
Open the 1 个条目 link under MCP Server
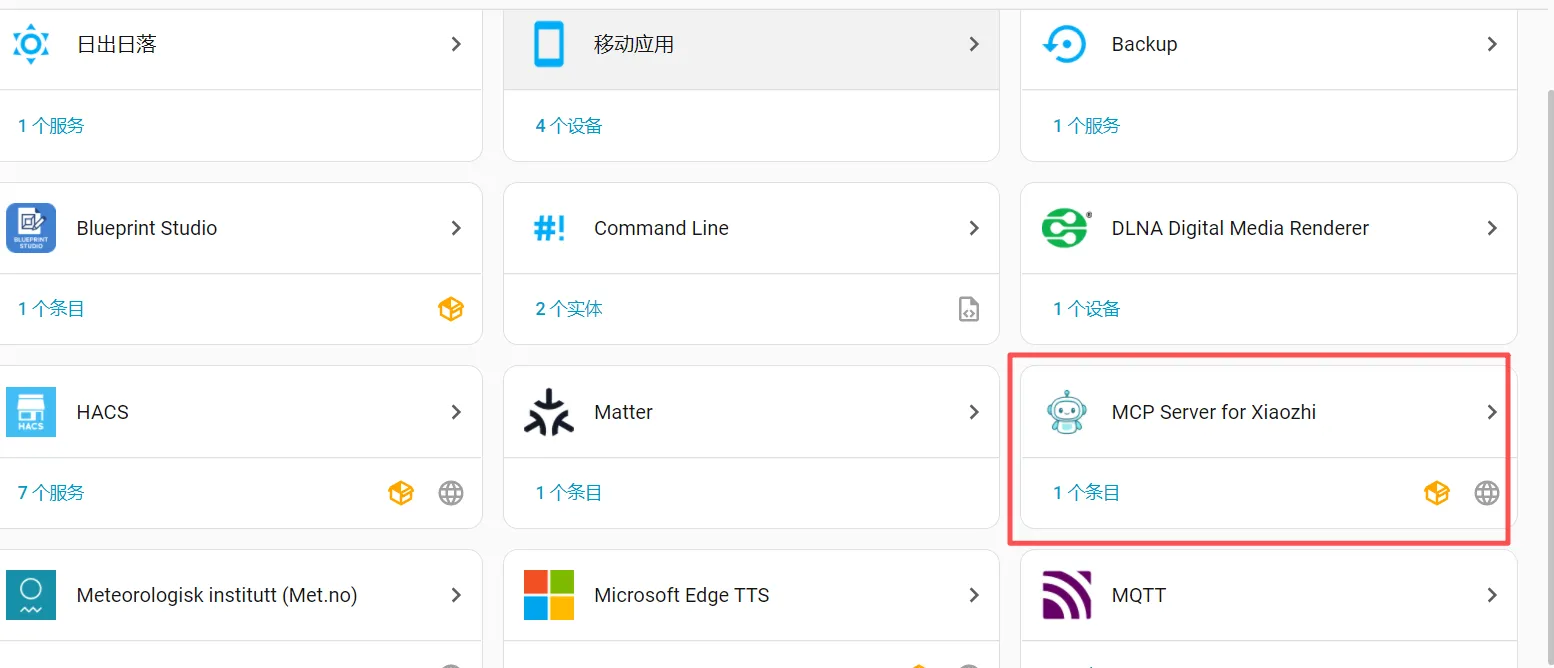[x=1087, y=493]
